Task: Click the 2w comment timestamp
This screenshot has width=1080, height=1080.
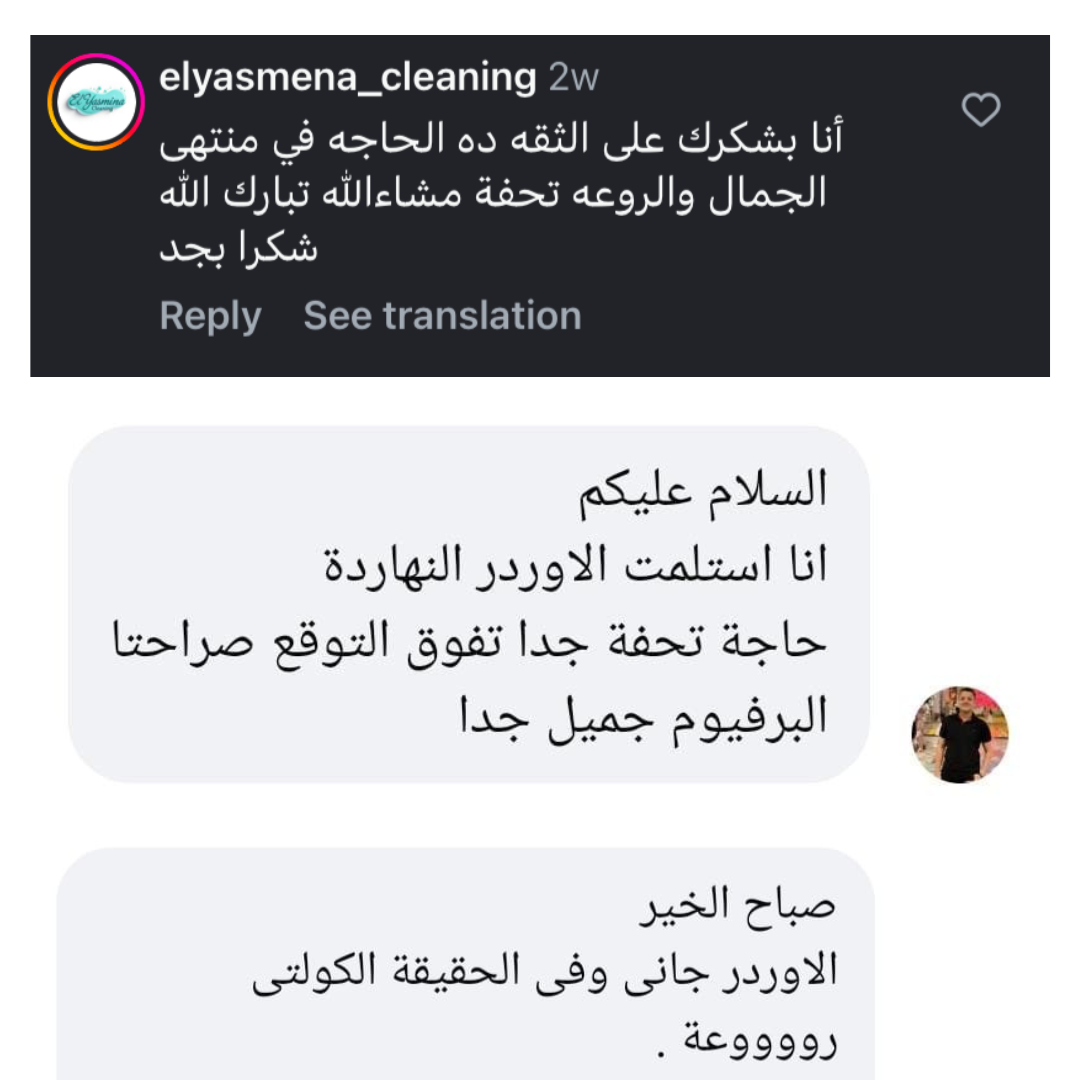Action: point(574,77)
